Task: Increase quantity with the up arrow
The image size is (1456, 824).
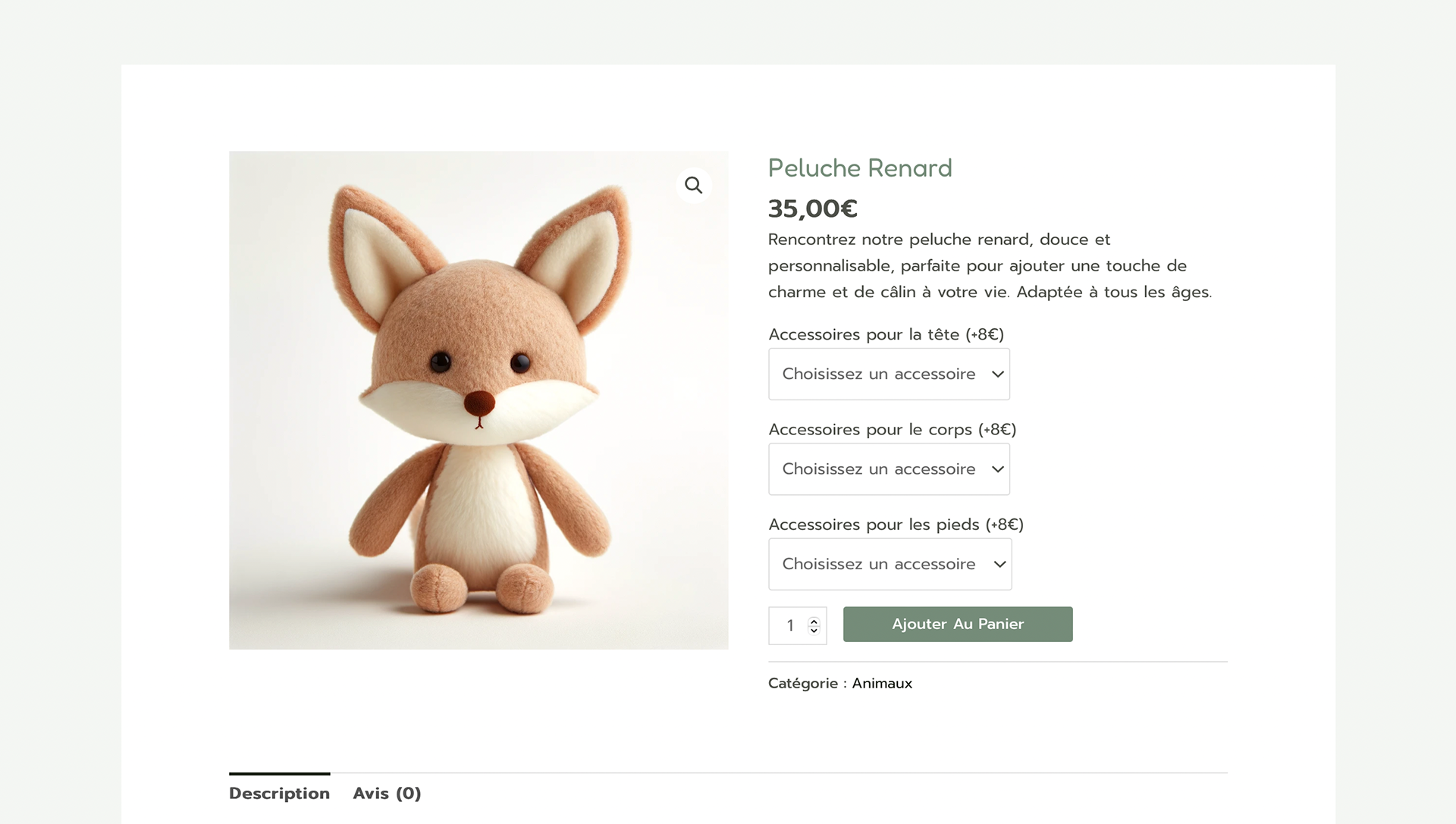Action: coord(814,621)
